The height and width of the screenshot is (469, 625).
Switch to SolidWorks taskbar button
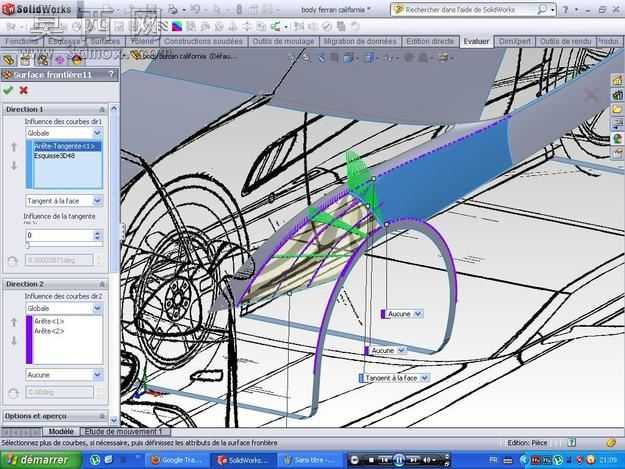point(243,460)
